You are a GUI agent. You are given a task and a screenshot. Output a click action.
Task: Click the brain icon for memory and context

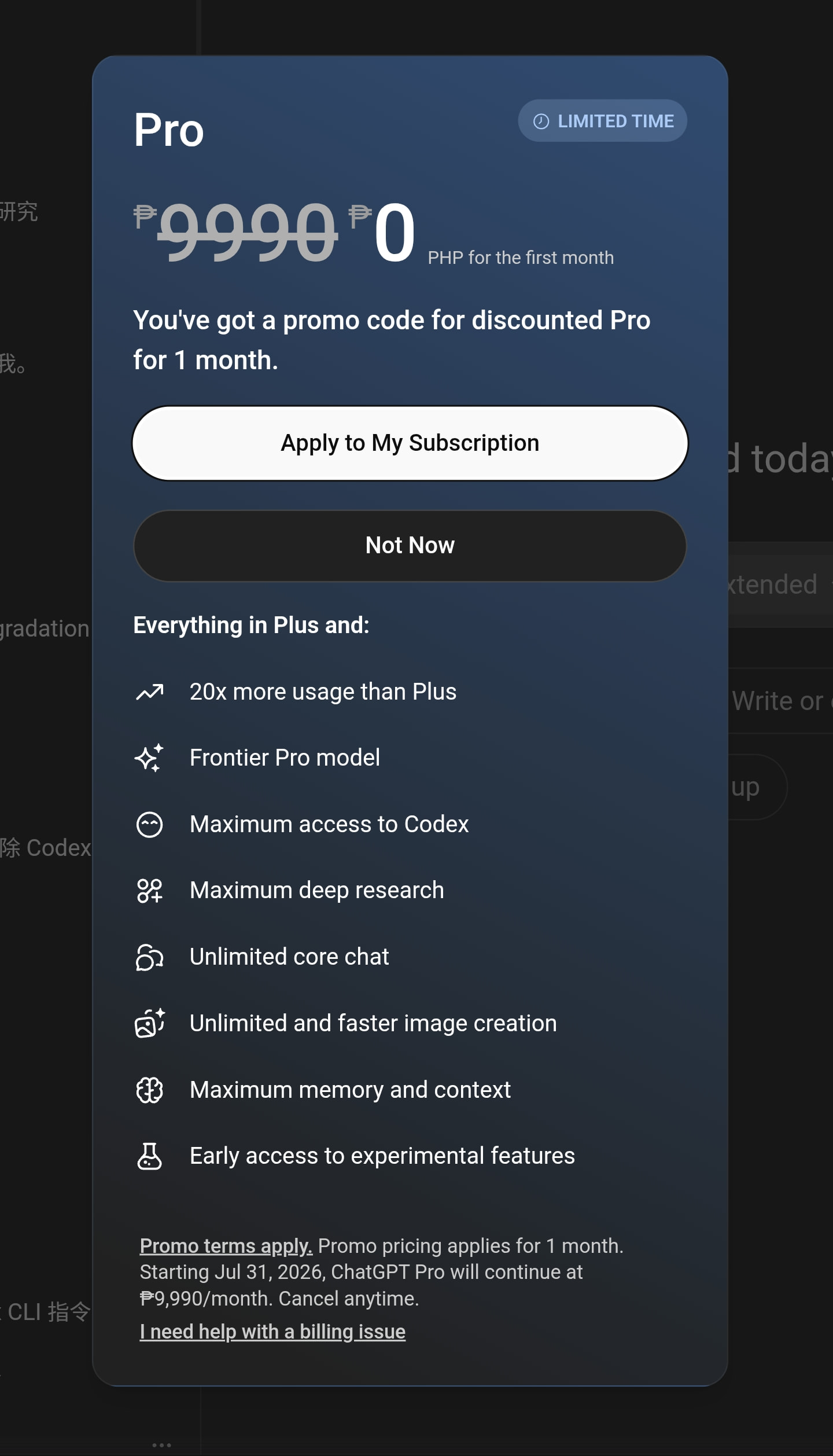tap(150, 1090)
